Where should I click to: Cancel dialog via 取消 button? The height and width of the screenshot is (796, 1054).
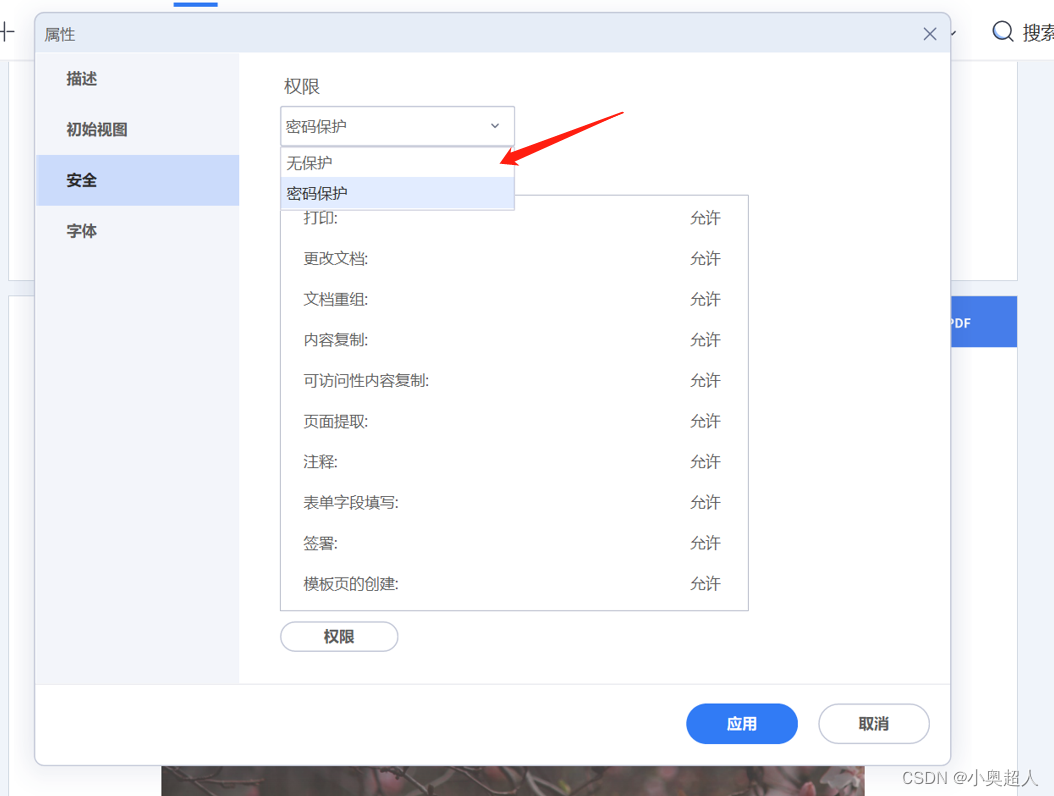[873, 723]
